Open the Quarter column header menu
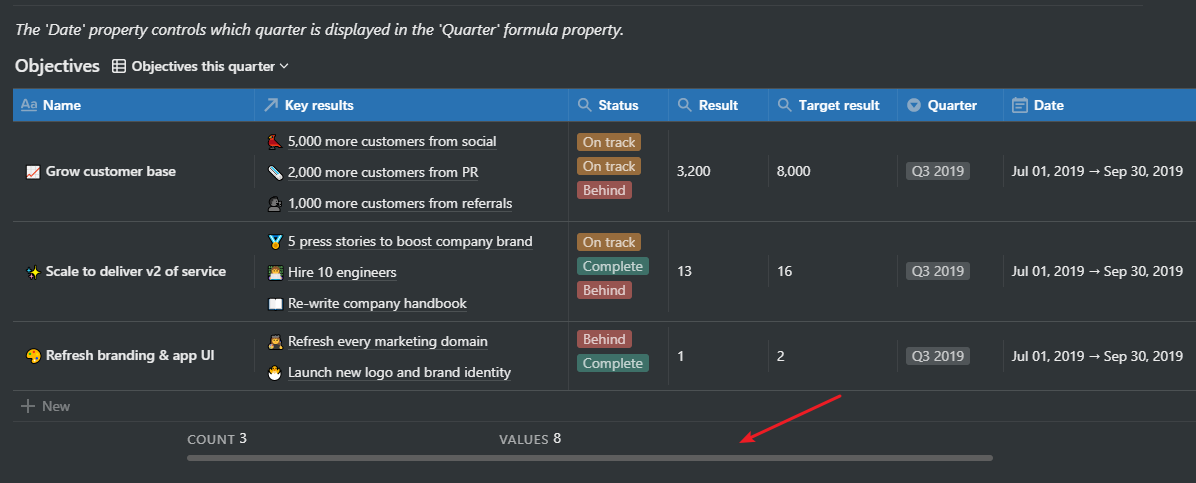The image size is (1196, 483). pos(950,105)
